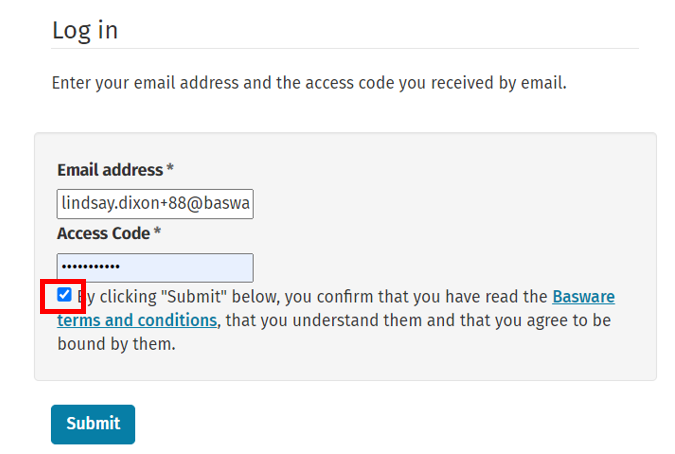This screenshot has height=454, width=675.
Task: Place cursor in the lindsay.dixon+88 email text
Action: (x=155, y=203)
